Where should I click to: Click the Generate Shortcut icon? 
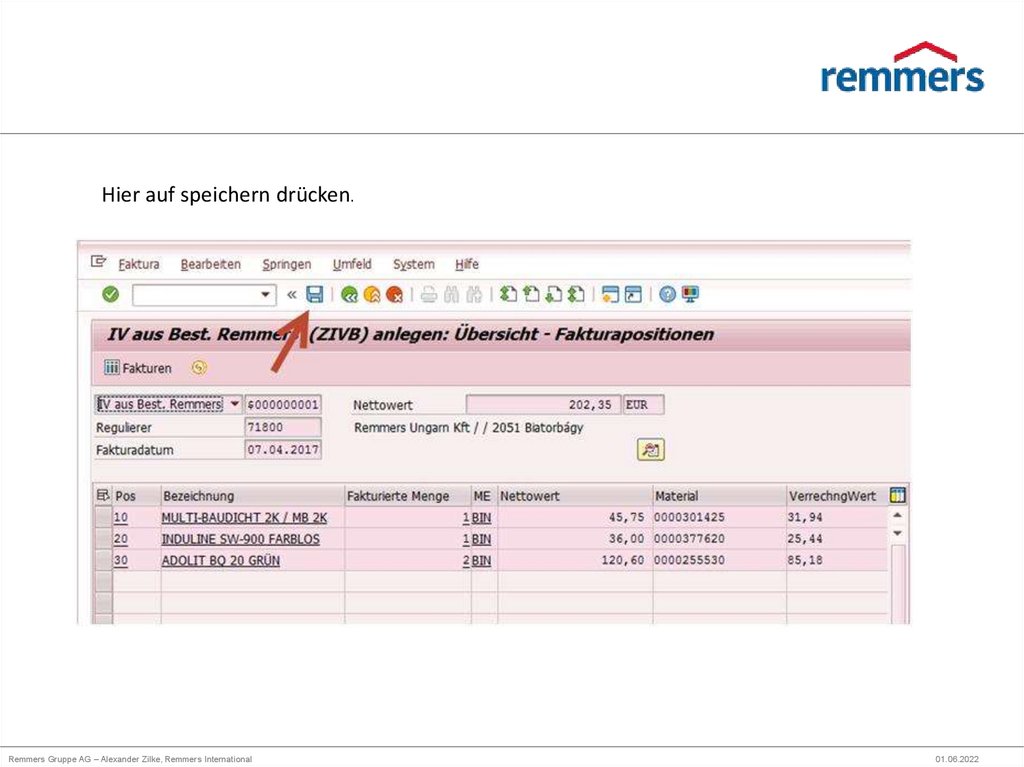pos(633,295)
